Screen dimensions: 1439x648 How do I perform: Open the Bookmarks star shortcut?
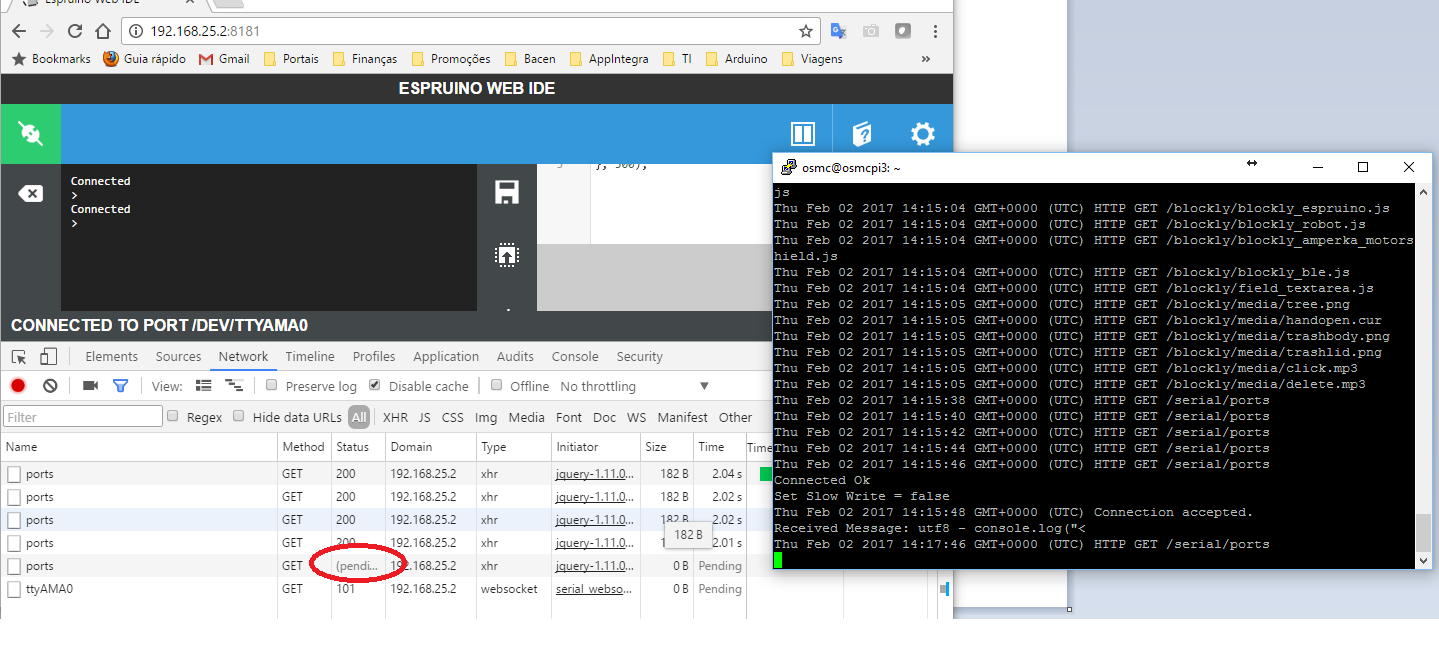(51, 59)
